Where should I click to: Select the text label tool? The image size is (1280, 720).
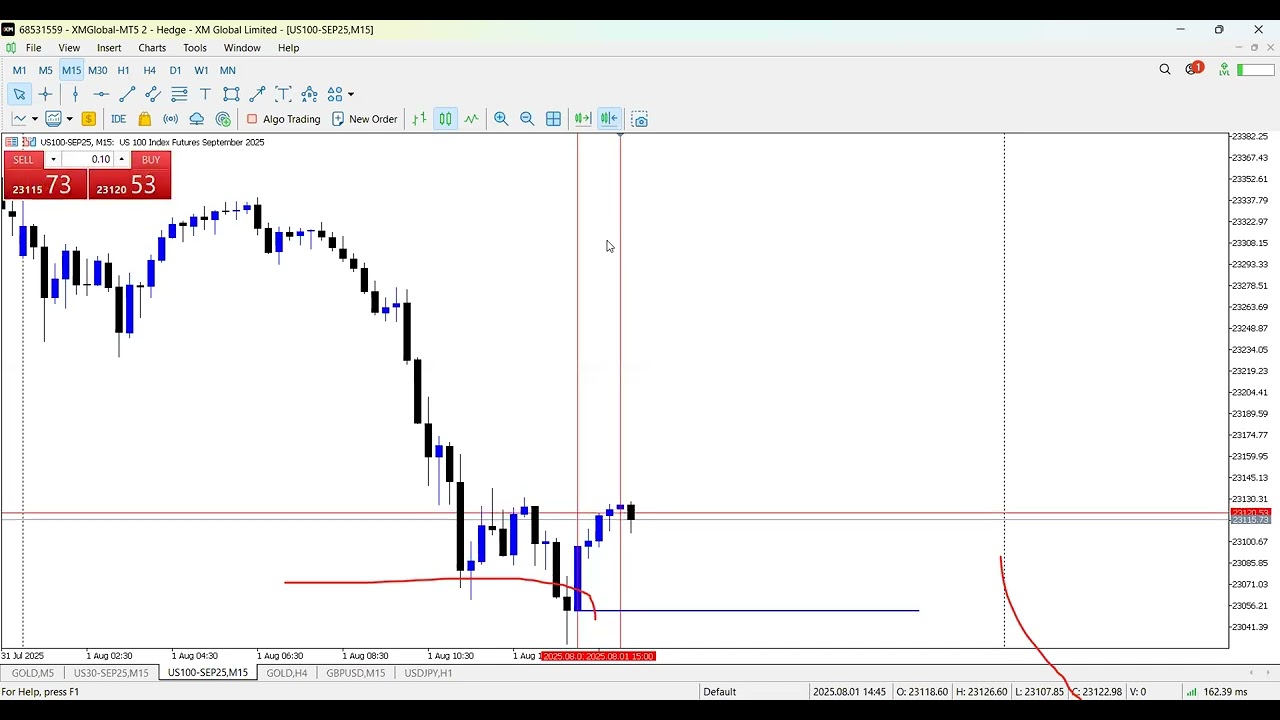pyautogui.click(x=283, y=94)
